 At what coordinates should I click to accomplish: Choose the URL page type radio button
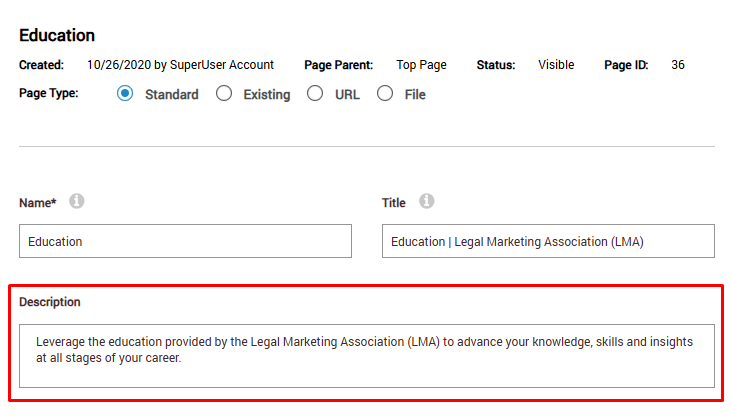(x=315, y=93)
